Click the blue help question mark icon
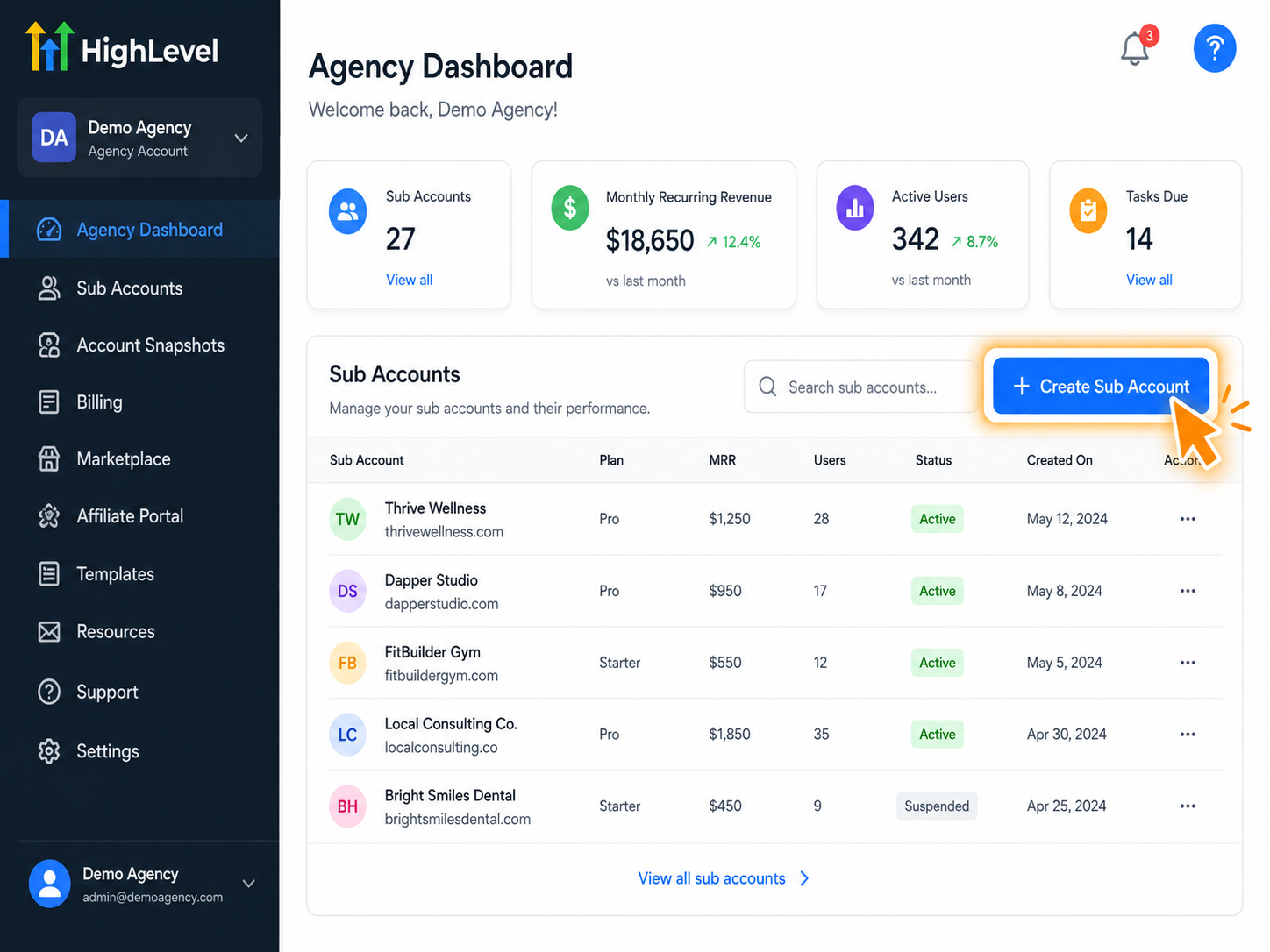Viewport: 1270px width, 952px height. tap(1215, 48)
